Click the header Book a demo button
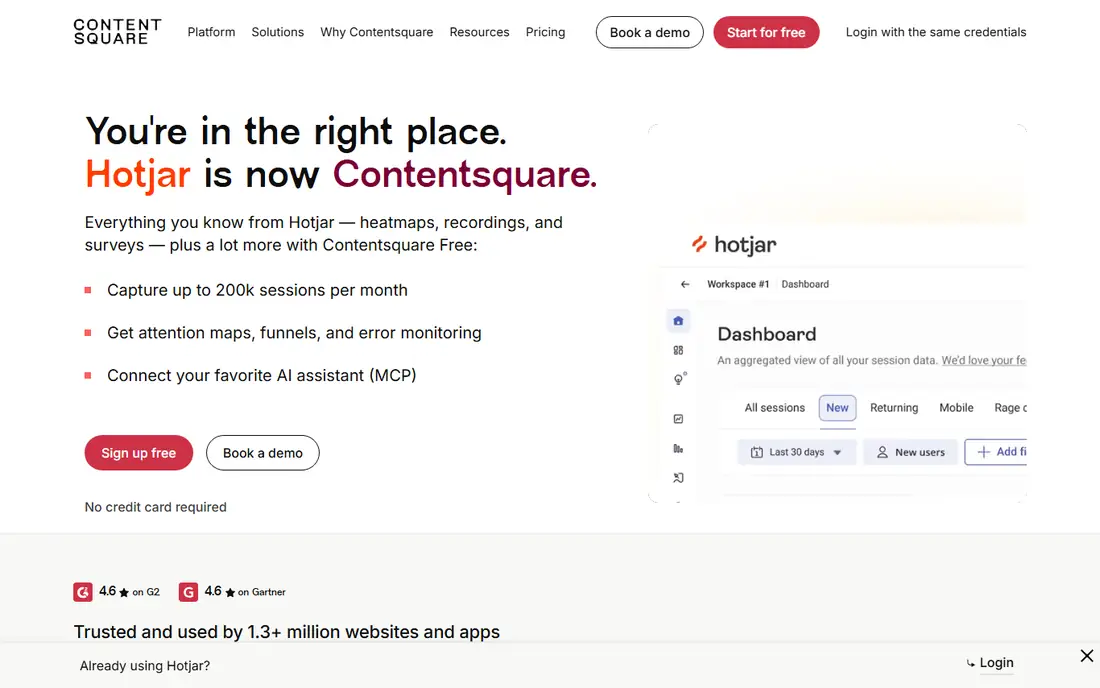Screen dimensions: 1100x688 650,32
